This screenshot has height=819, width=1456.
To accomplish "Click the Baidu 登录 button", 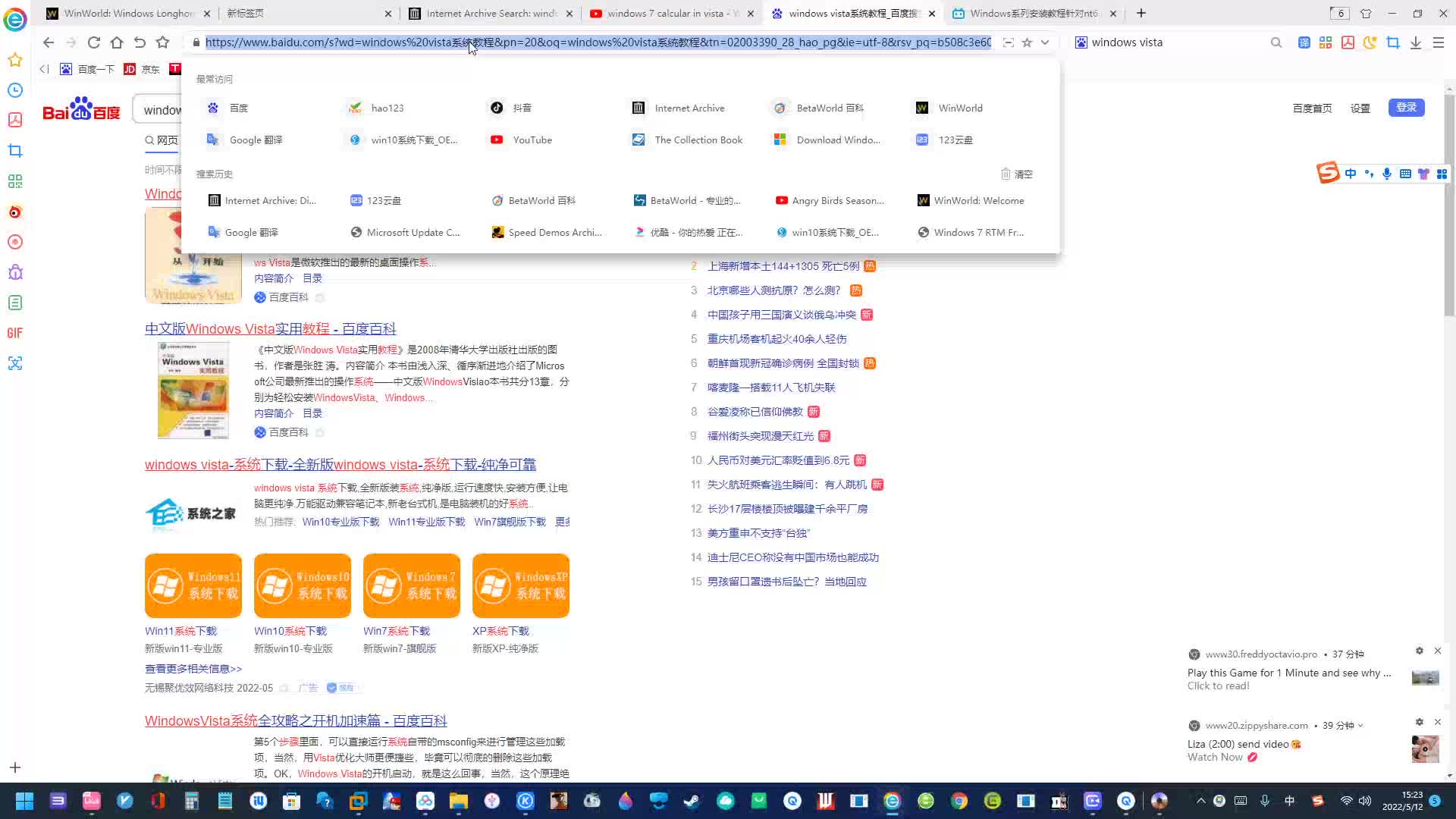I will pos(1407,107).
